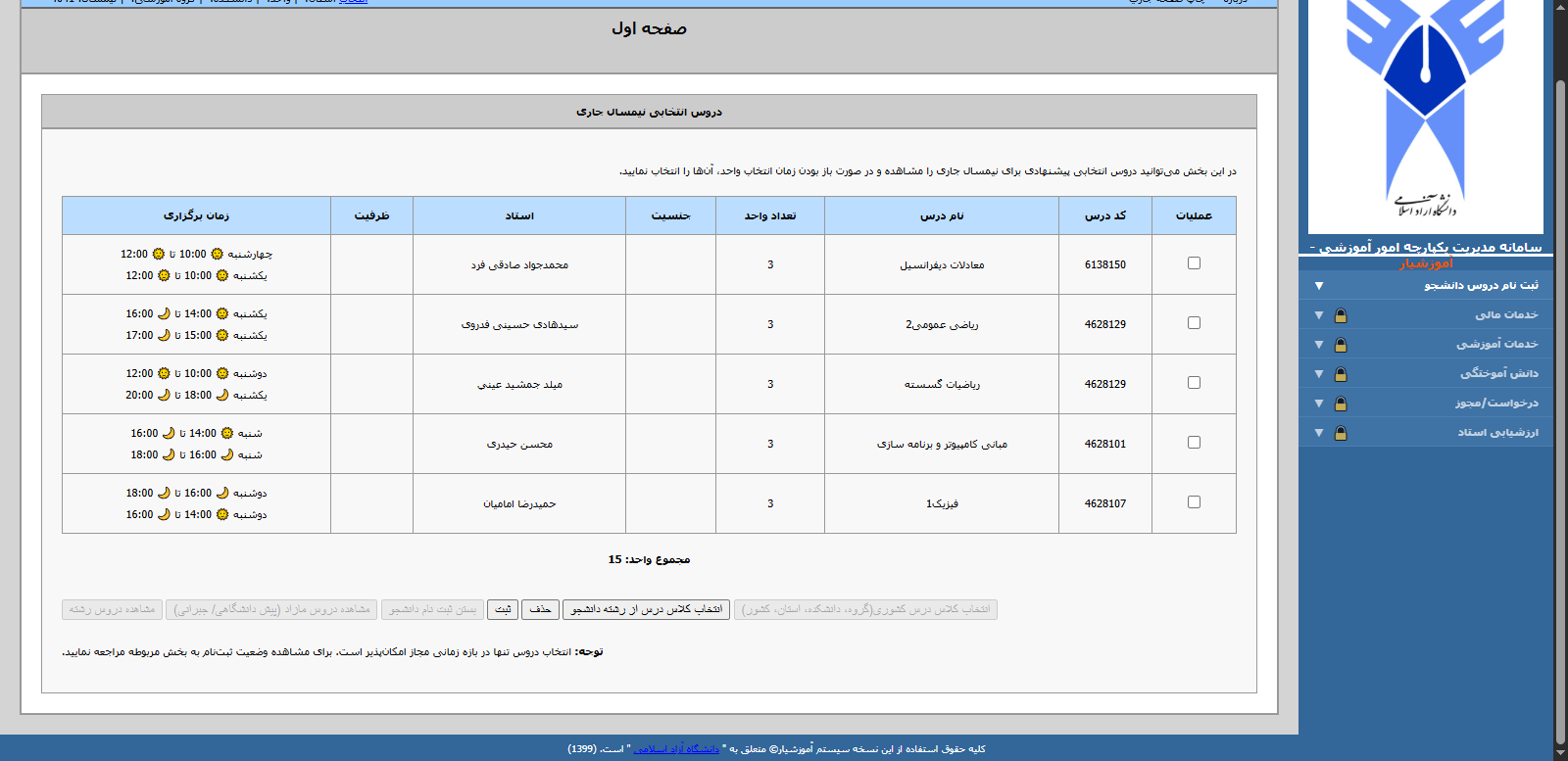The width and height of the screenshot is (1568, 761).
Task: Click the moon icon before 17:00
Action: (x=164, y=335)
